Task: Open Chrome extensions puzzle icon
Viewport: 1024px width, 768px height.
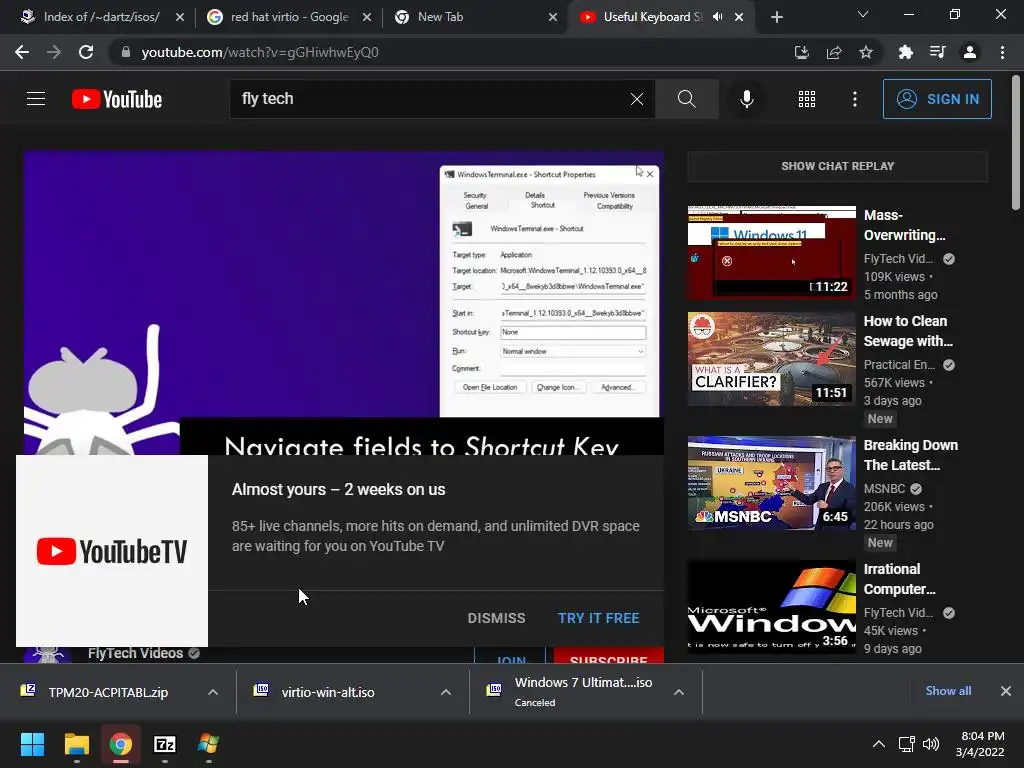Action: (905, 52)
